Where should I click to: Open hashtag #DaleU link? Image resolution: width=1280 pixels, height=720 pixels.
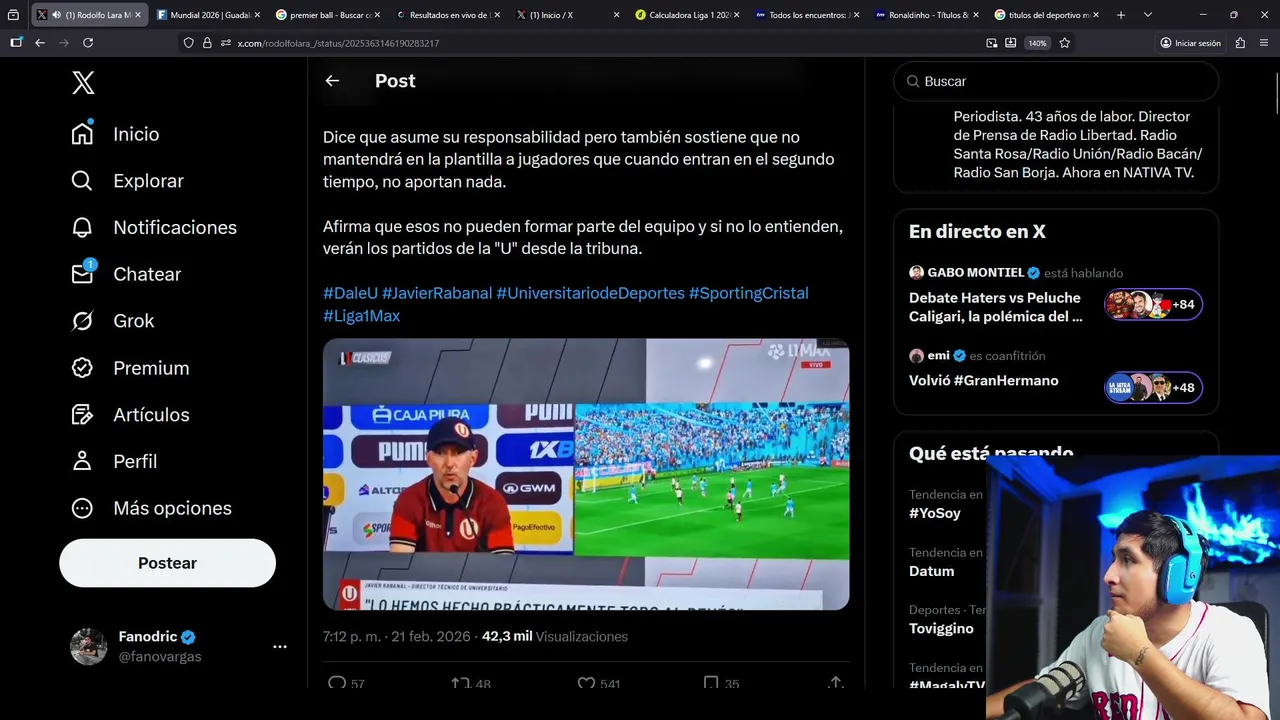point(350,293)
